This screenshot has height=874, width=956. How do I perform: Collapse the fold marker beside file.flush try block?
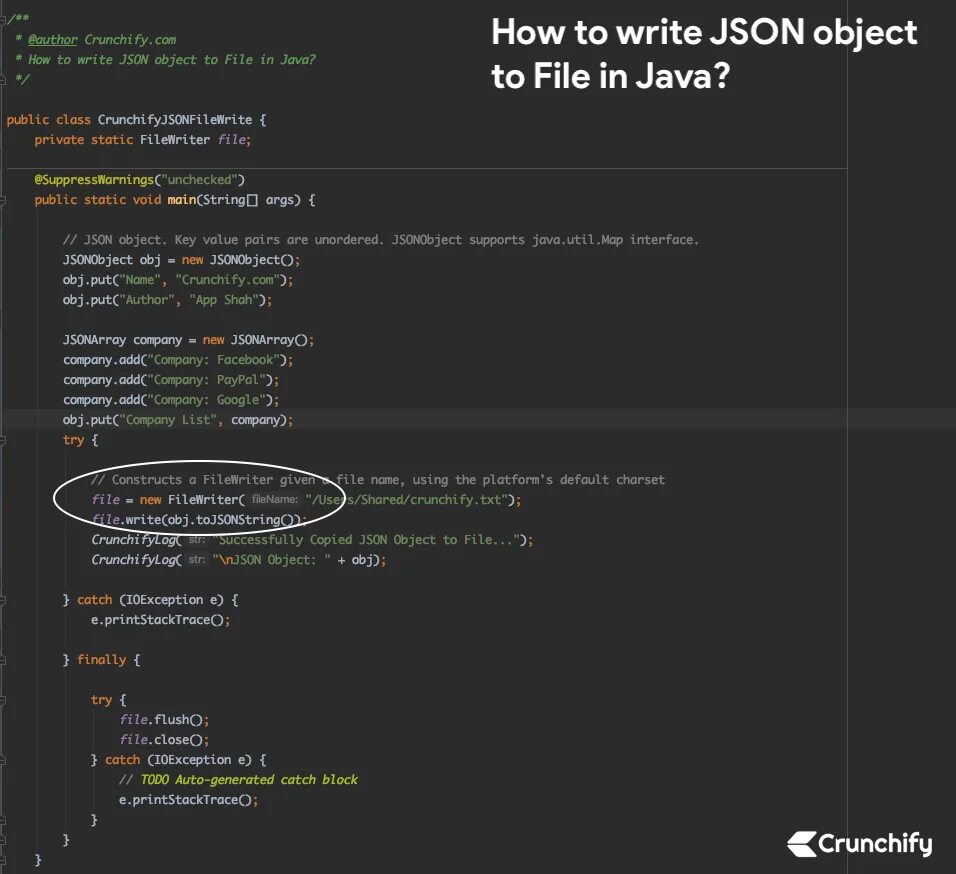click(x=2, y=700)
